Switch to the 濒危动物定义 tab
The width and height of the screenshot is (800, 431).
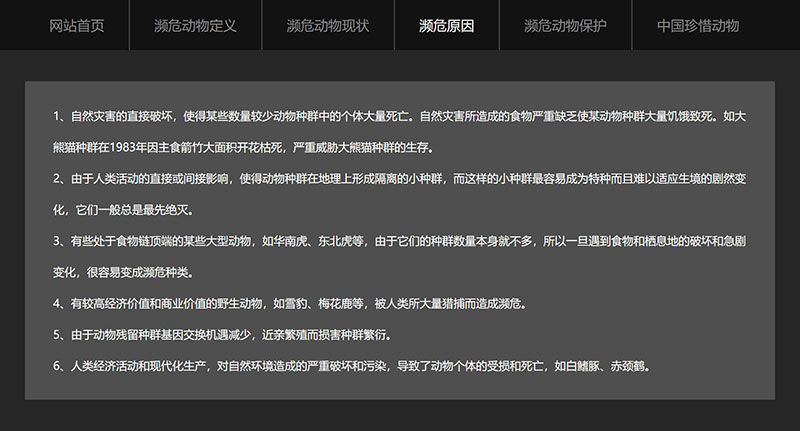(x=196, y=25)
